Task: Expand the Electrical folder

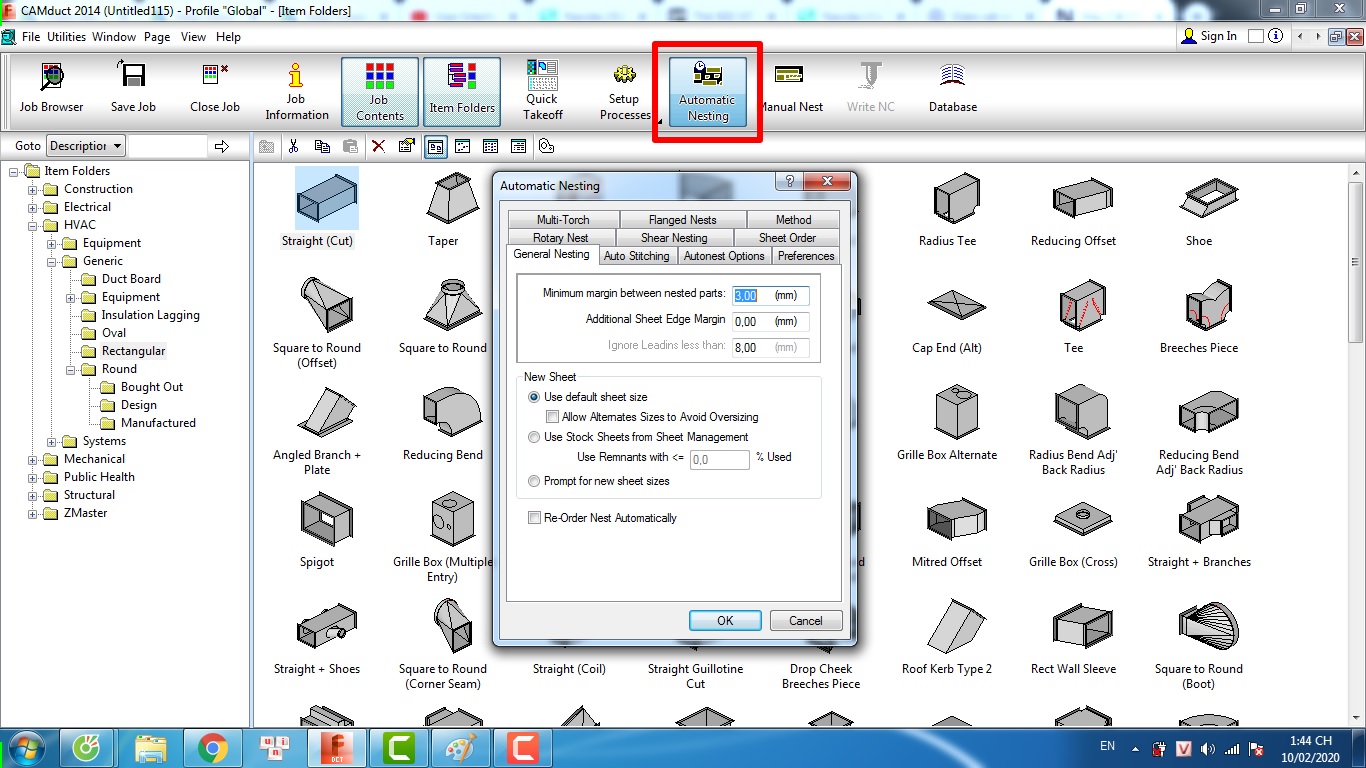Action: coord(33,207)
